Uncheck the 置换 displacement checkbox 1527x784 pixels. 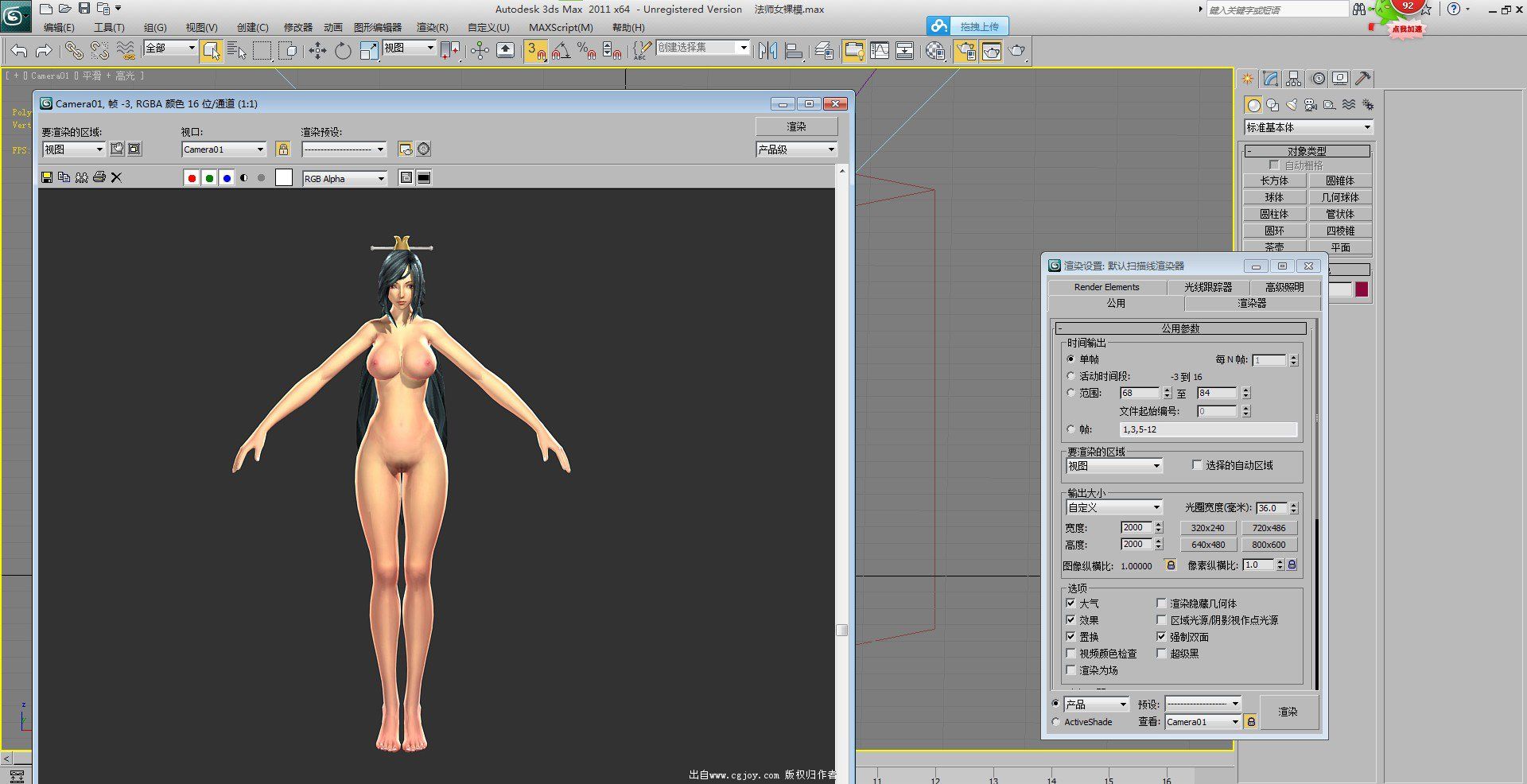coord(1070,637)
